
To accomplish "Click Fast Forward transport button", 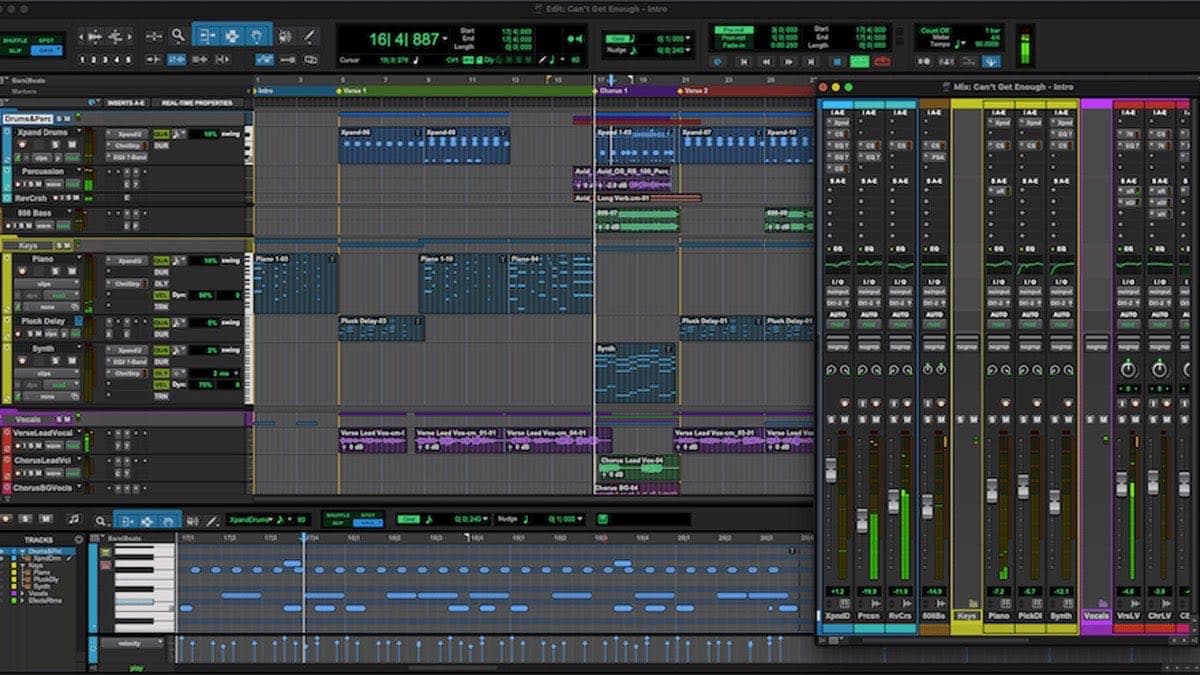I will pos(789,61).
